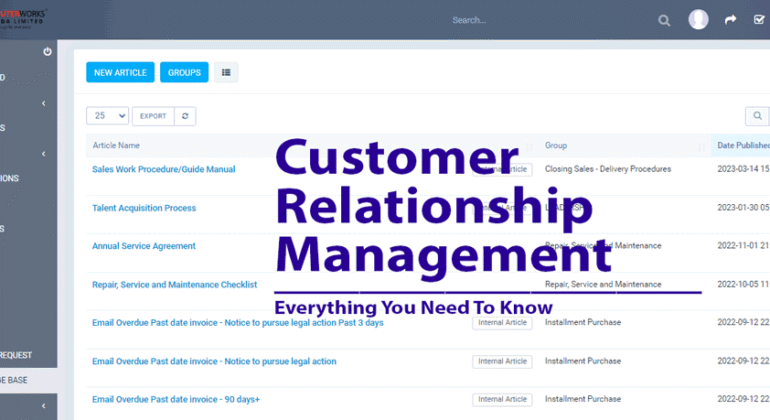This screenshot has height=420, width=770.
Task: Click date 2022-10-05 in Checklist row
Action: [743, 284]
